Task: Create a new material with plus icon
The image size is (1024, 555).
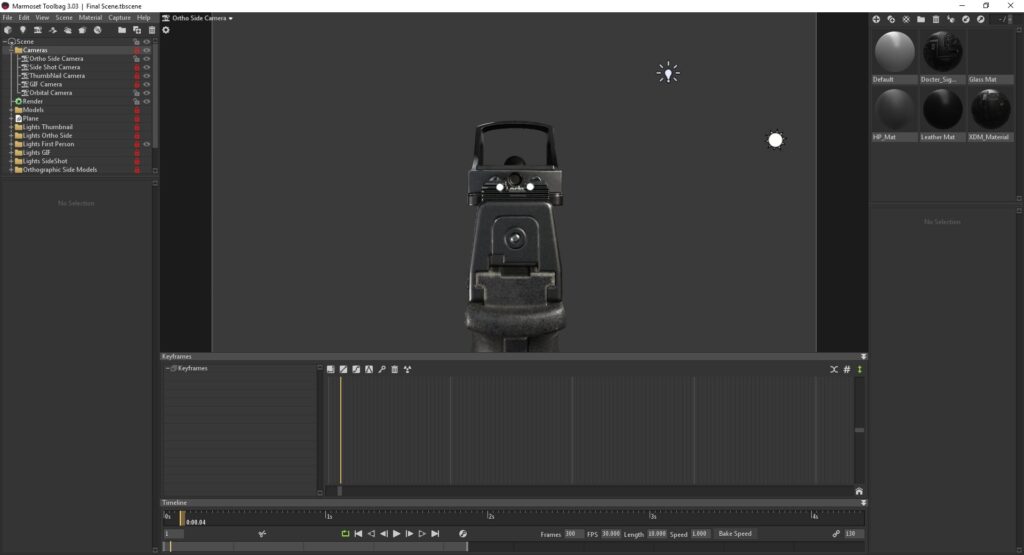Action: 876,20
